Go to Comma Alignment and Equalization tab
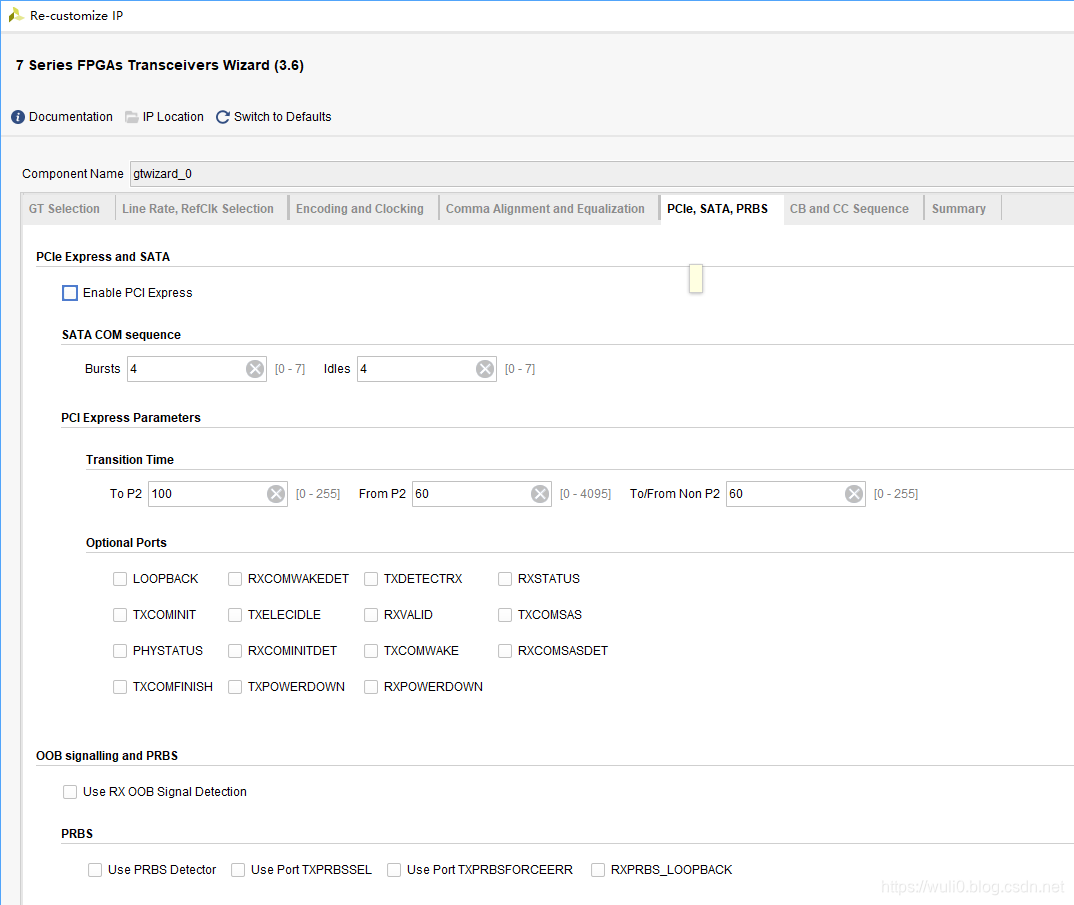The image size is (1074, 905). (x=545, y=209)
